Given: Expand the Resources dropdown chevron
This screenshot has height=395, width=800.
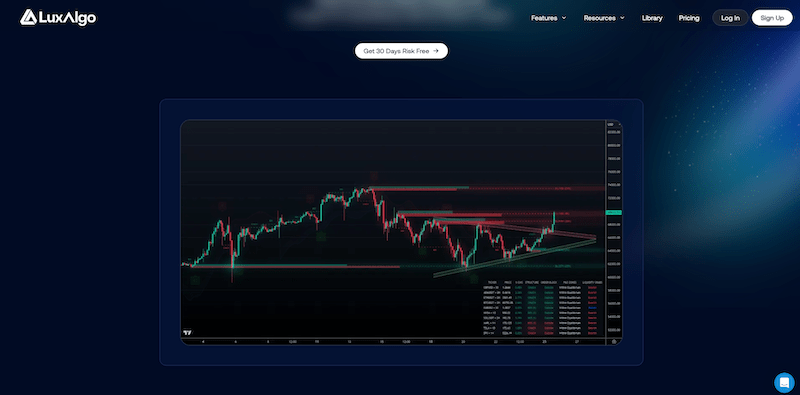Looking at the screenshot, I should click(622, 18).
